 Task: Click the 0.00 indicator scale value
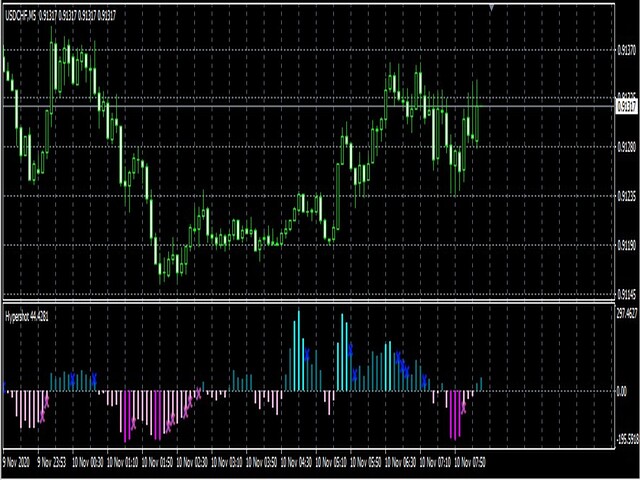point(622,392)
